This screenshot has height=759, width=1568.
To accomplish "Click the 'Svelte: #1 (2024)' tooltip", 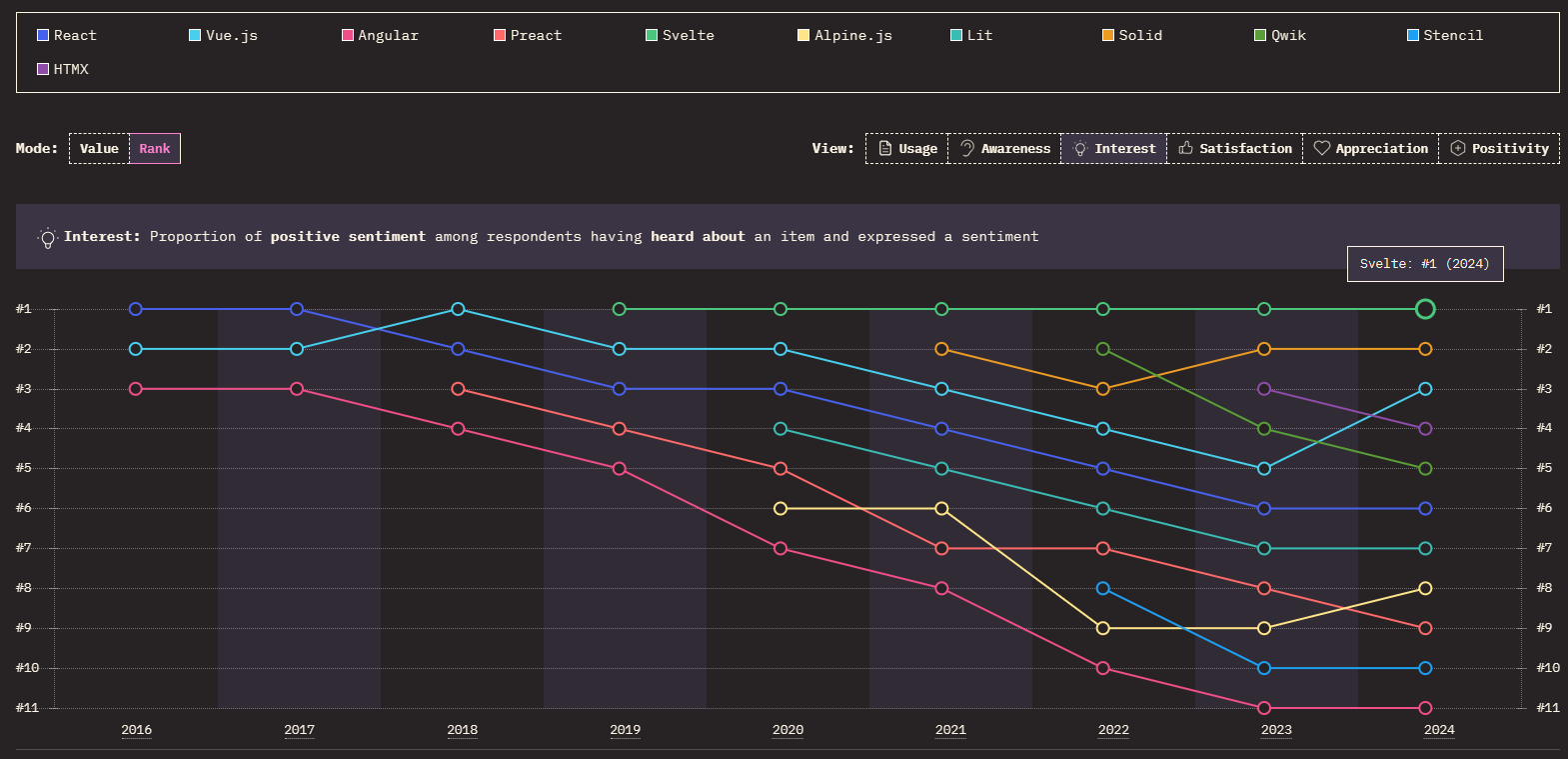I will point(1425,264).
